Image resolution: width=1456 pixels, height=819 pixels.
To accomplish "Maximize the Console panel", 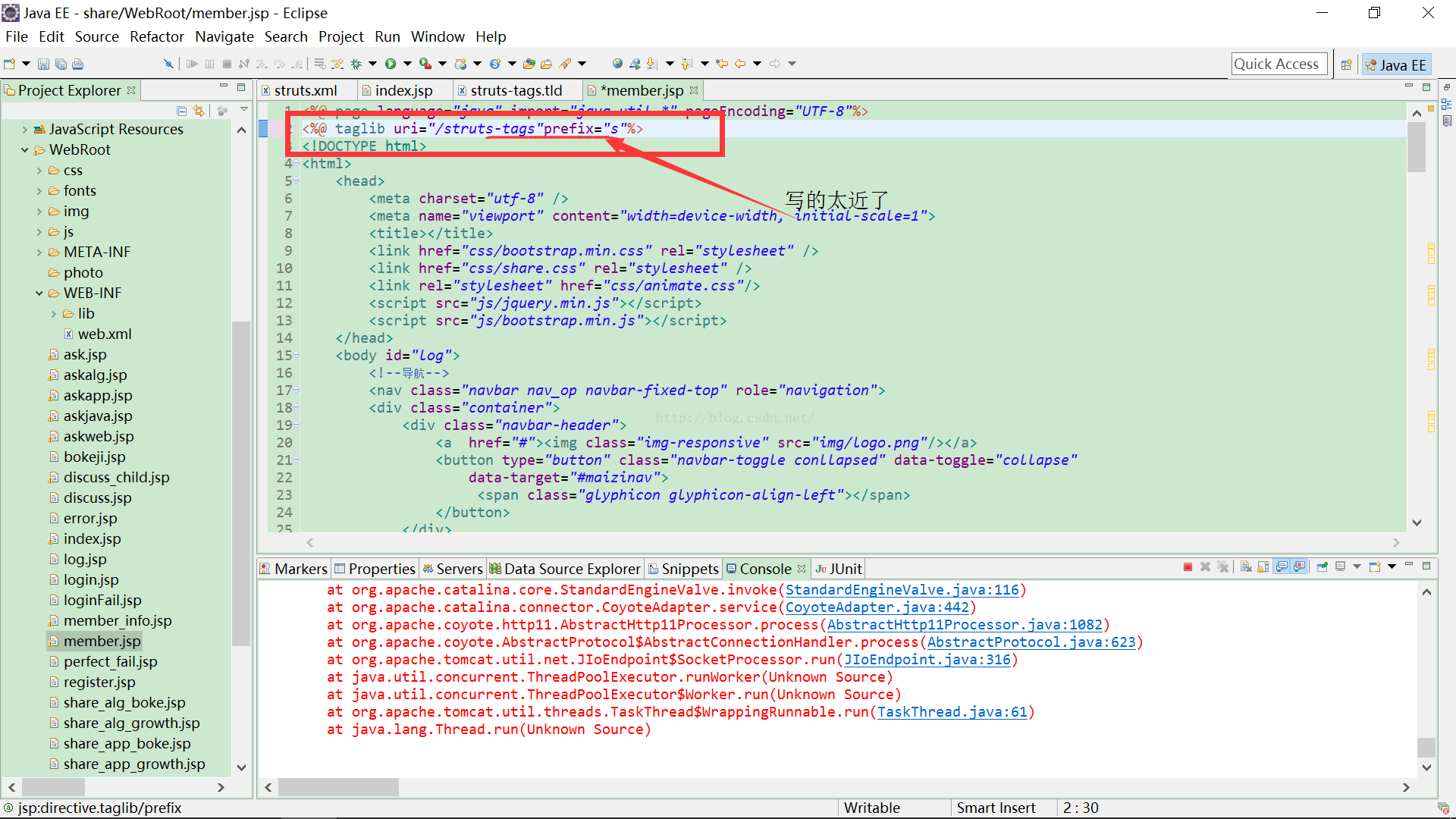I will pyautogui.click(x=1426, y=566).
